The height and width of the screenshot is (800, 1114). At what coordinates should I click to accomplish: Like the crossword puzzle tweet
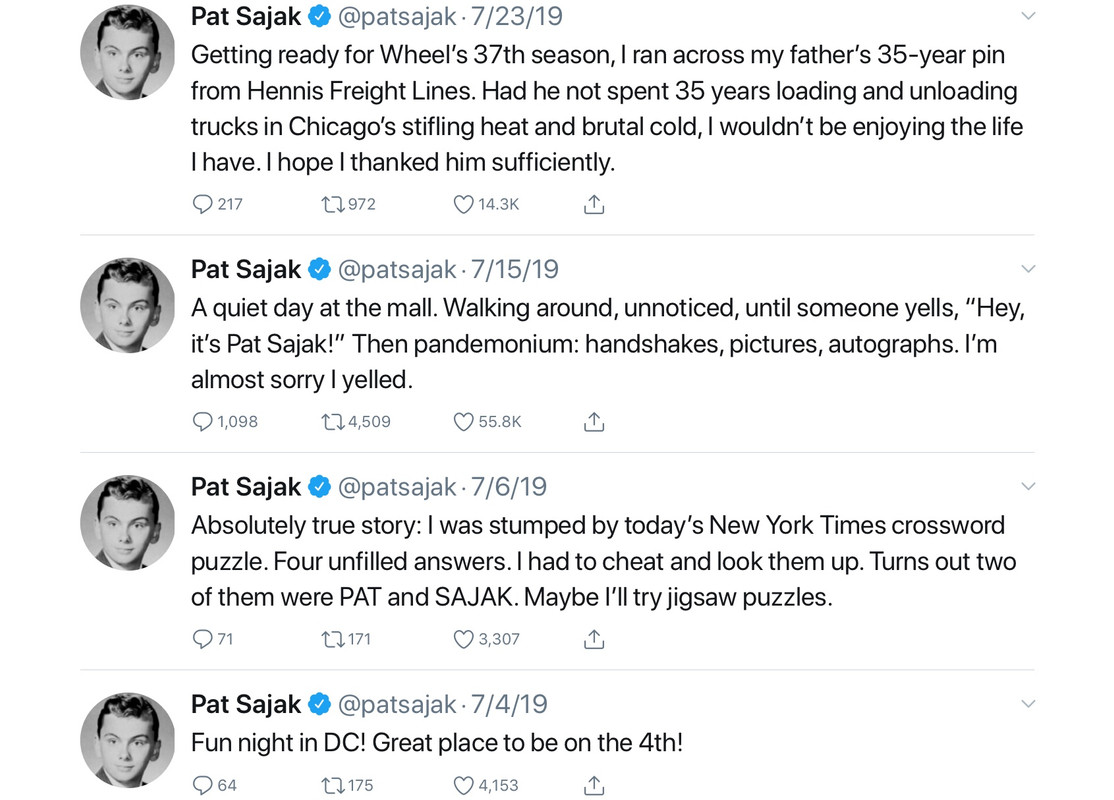(463, 639)
